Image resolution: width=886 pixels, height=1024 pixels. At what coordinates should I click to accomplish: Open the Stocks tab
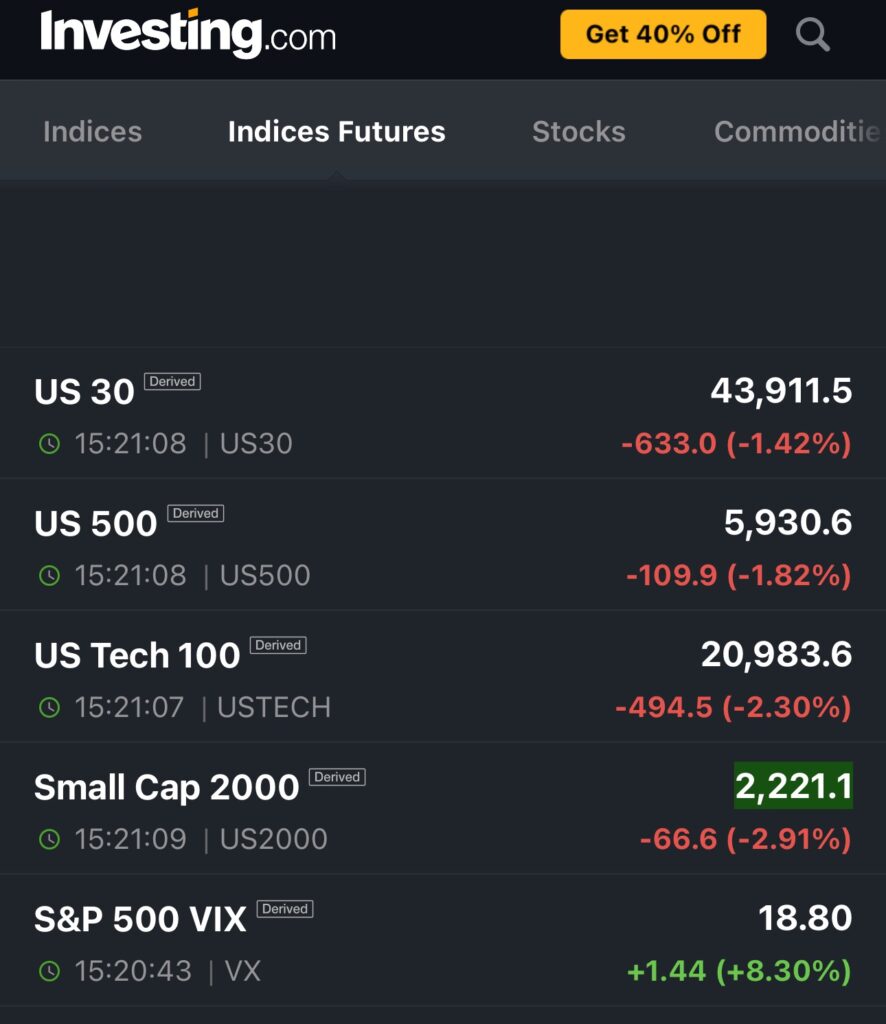coord(578,132)
